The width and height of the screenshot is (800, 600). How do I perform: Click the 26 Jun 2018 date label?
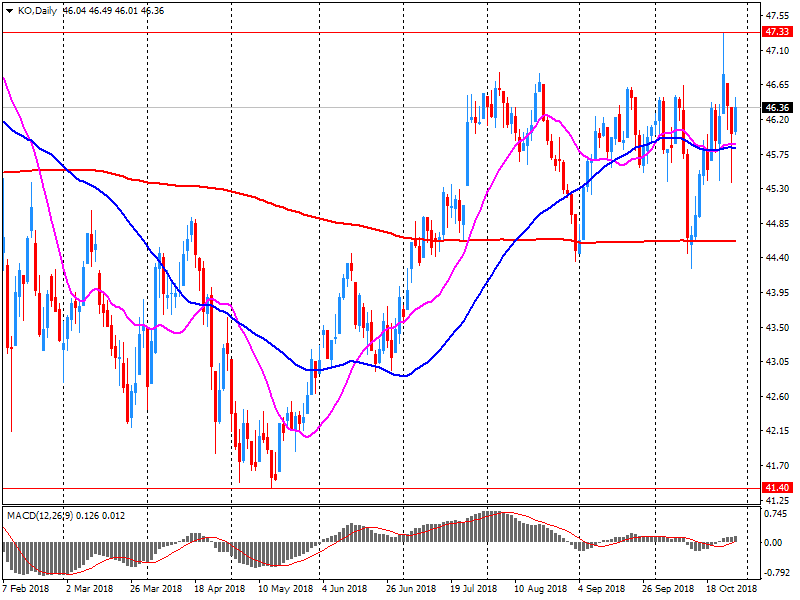tap(411, 589)
